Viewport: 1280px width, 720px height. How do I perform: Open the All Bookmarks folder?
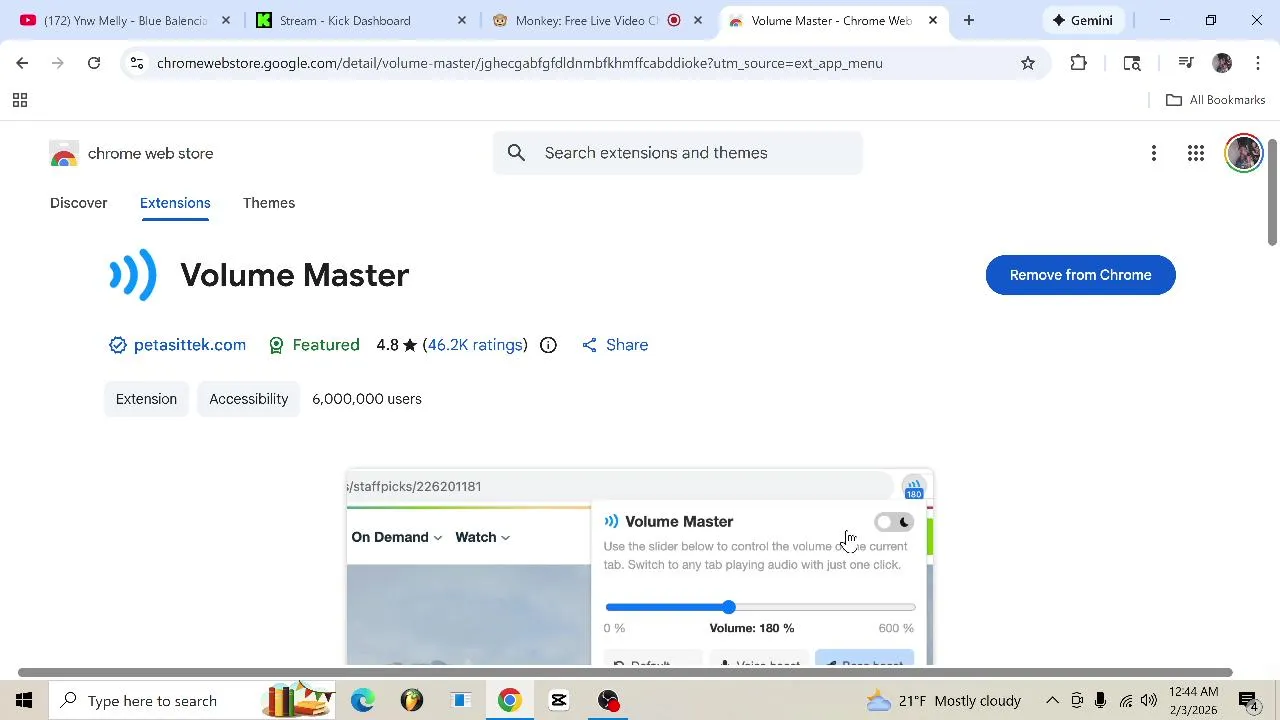(x=1216, y=100)
